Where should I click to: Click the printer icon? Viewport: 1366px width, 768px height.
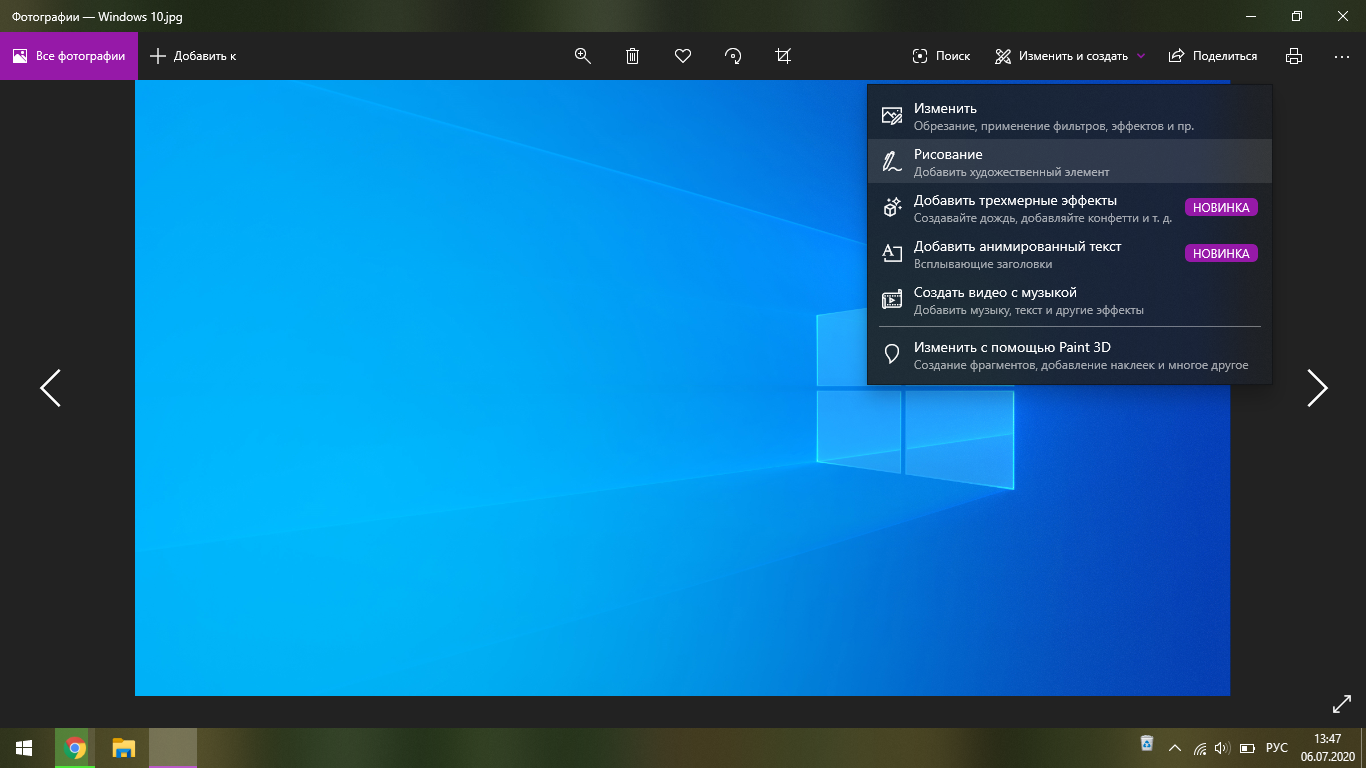point(1294,56)
